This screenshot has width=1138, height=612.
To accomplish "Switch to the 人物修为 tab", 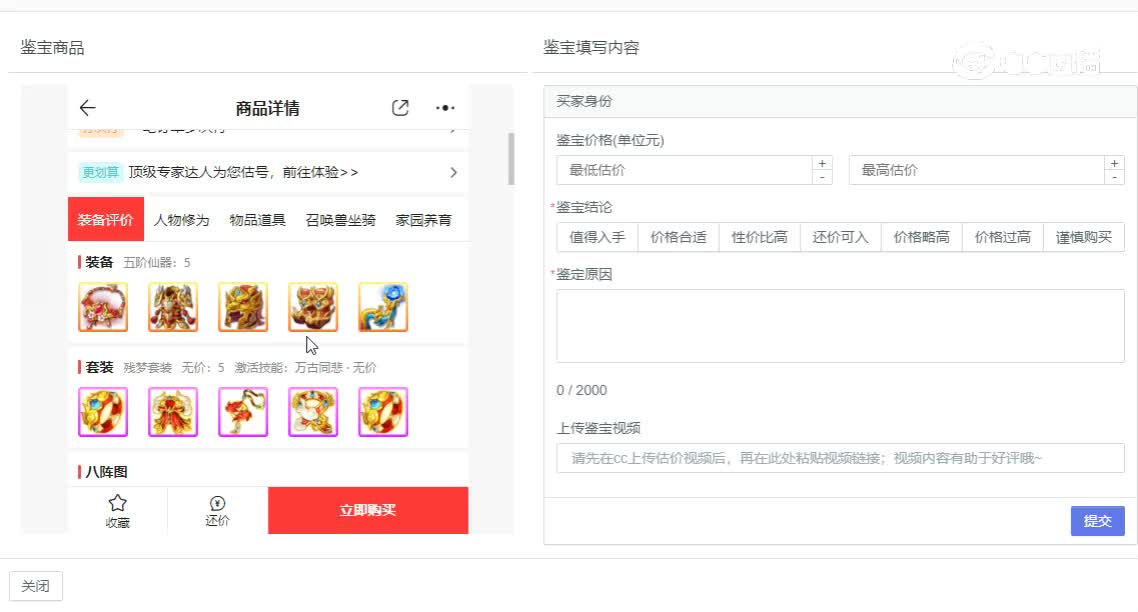I will click(181, 219).
